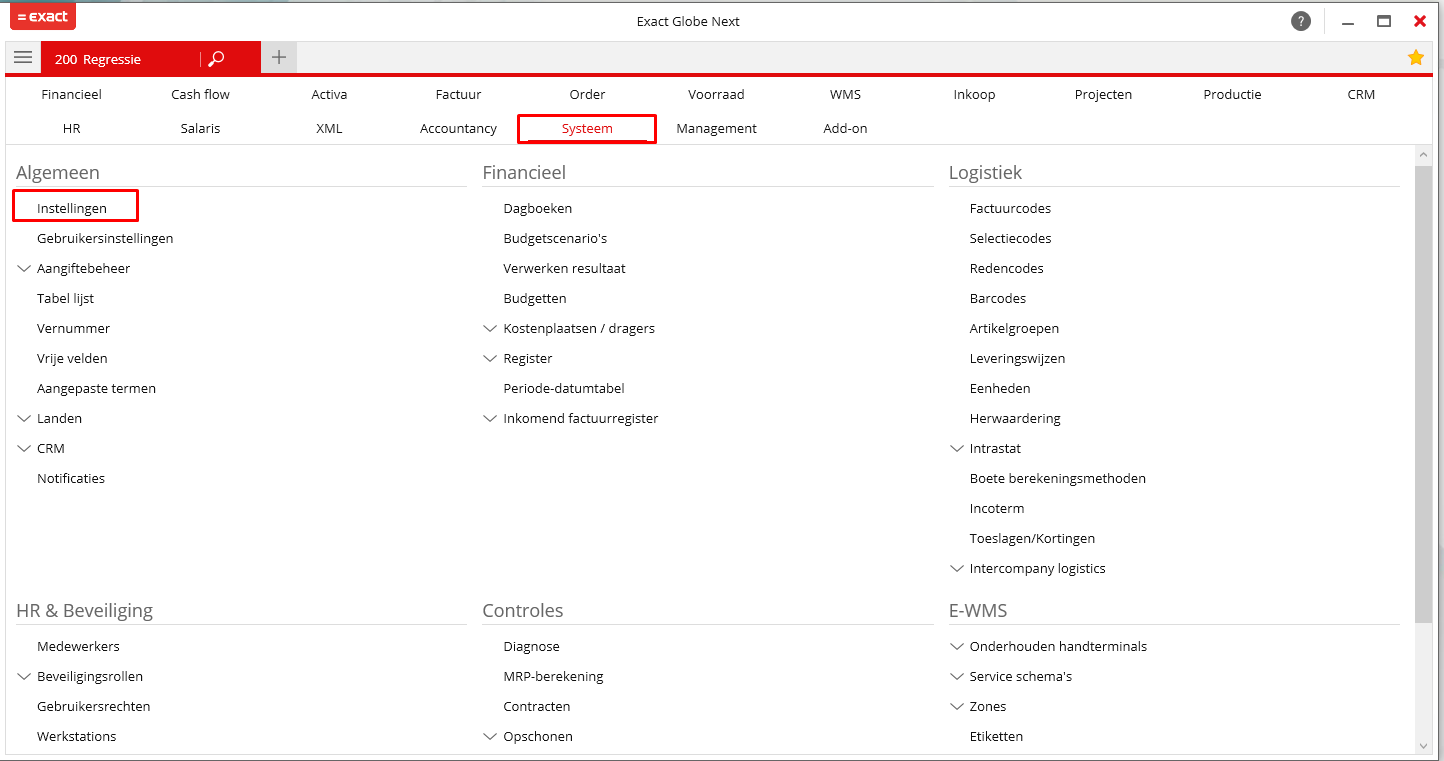The width and height of the screenshot is (1444, 761).
Task: Expand the Aangiftebeheer section
Action: pyautogui.click(x=24, y=269)
